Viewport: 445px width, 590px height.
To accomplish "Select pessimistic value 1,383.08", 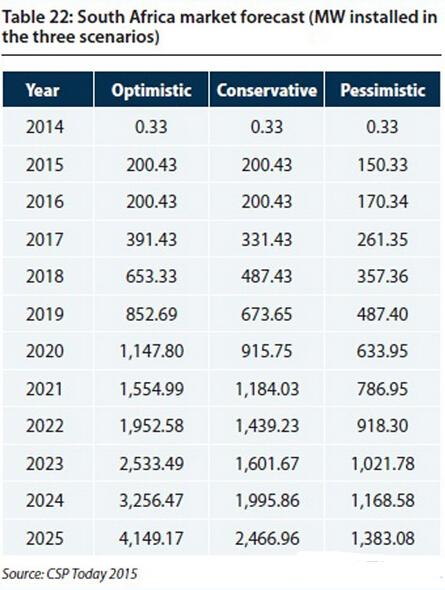I will [383, 538].
